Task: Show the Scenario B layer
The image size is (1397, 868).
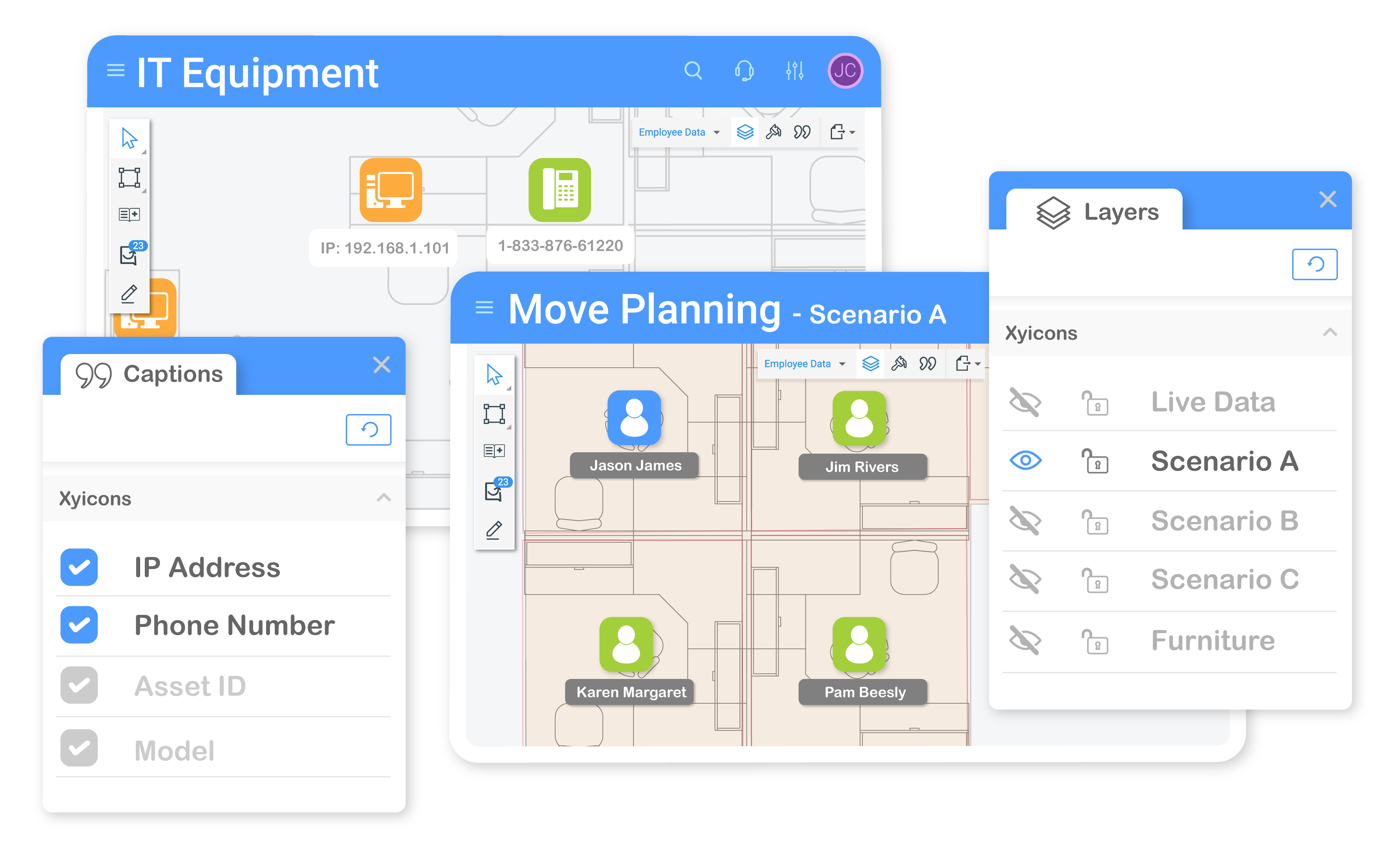Action: 1025,521
